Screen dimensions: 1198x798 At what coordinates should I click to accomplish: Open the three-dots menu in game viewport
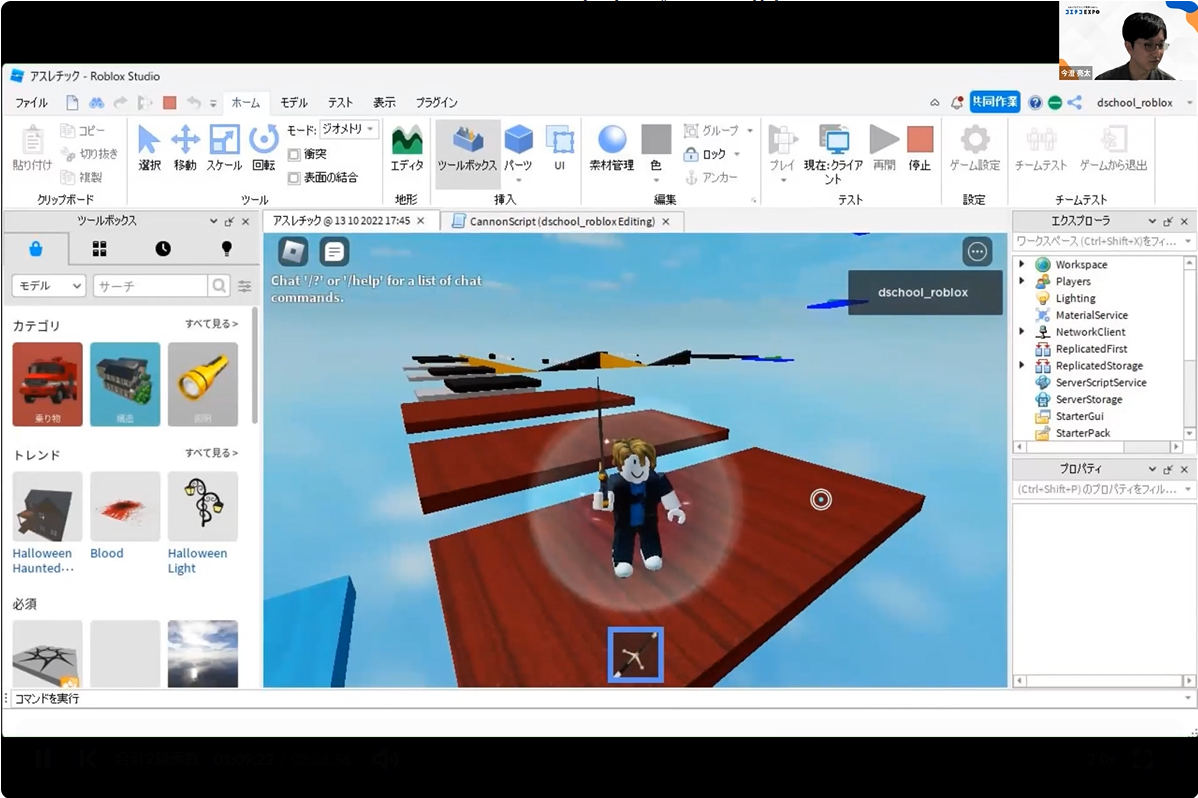(977, 251)
